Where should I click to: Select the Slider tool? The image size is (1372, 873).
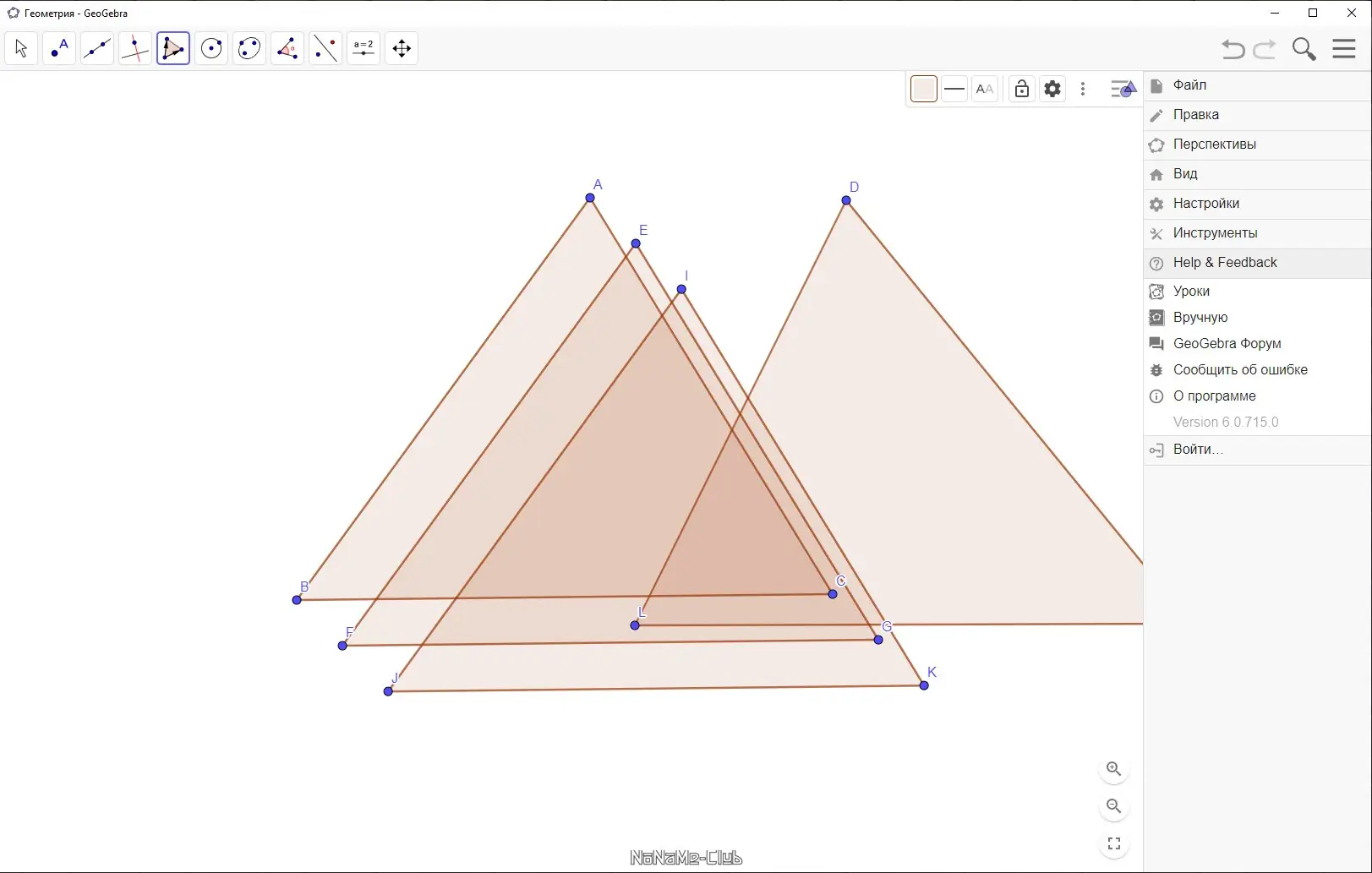coord(363,48)
